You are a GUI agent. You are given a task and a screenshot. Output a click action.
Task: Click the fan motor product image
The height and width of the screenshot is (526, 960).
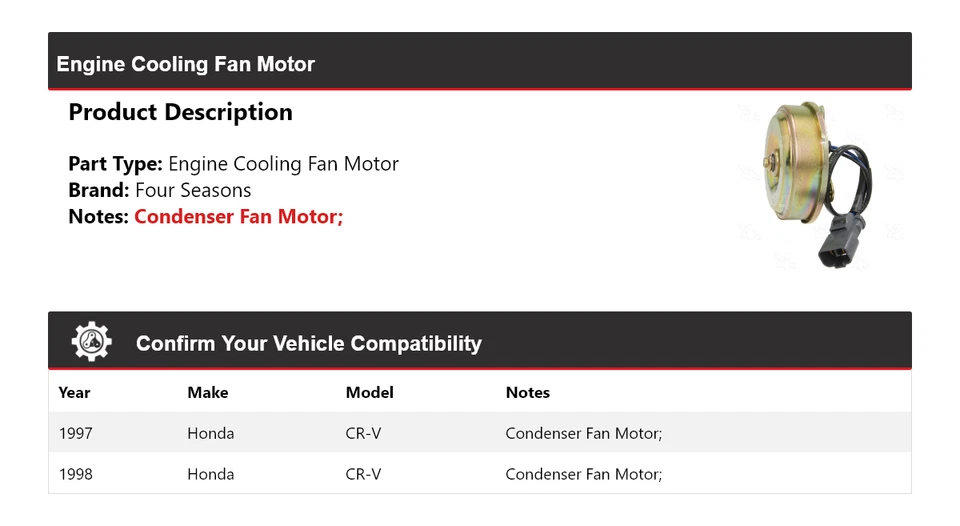tap(813, 185)
